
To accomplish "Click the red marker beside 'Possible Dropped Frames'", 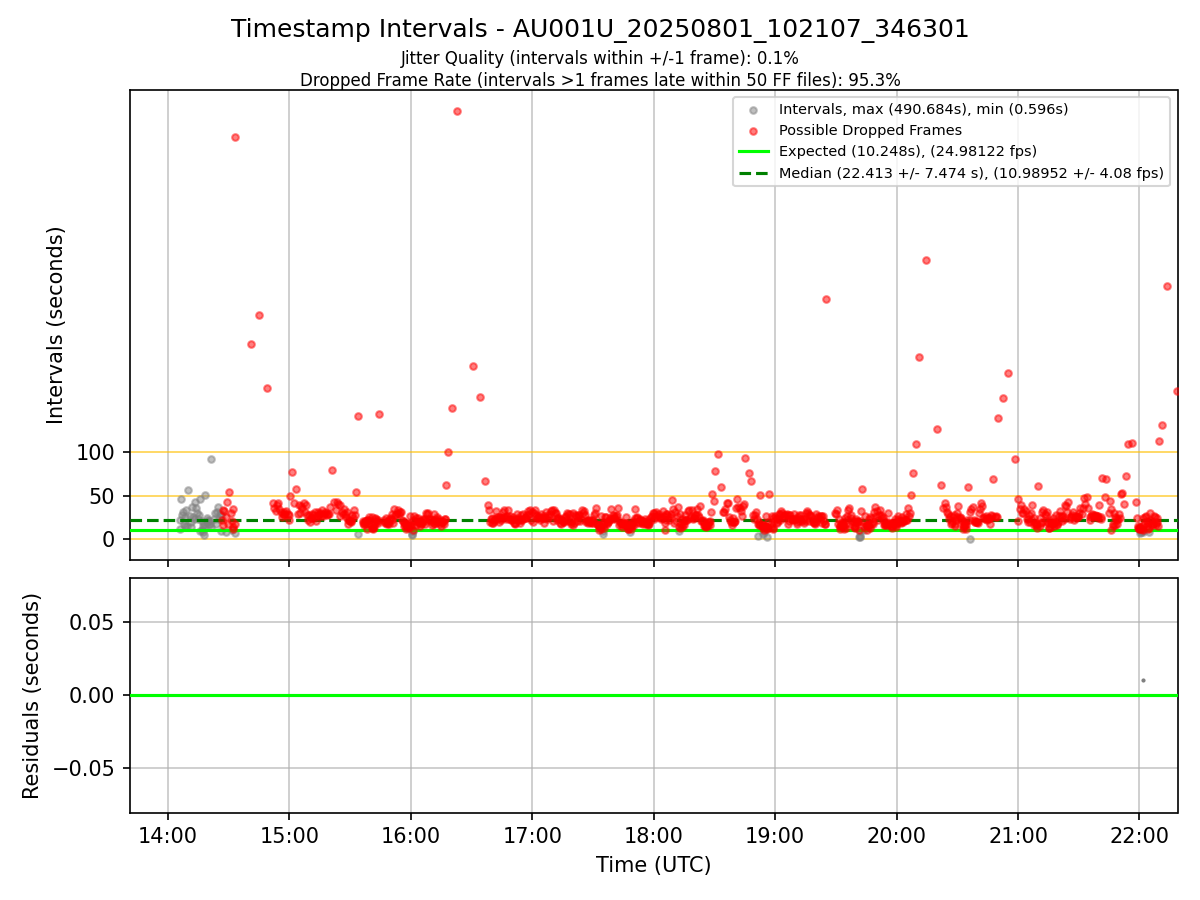I will [x=754, y=131].
